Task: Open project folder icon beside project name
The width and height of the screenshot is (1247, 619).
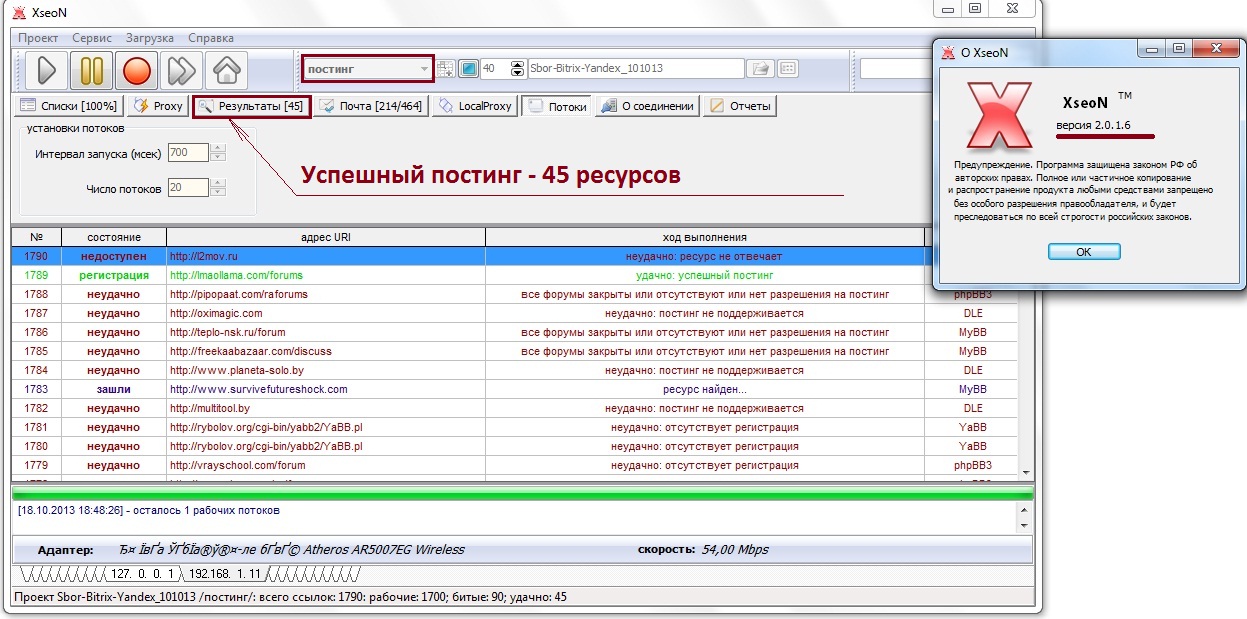Action: [760, 69]
